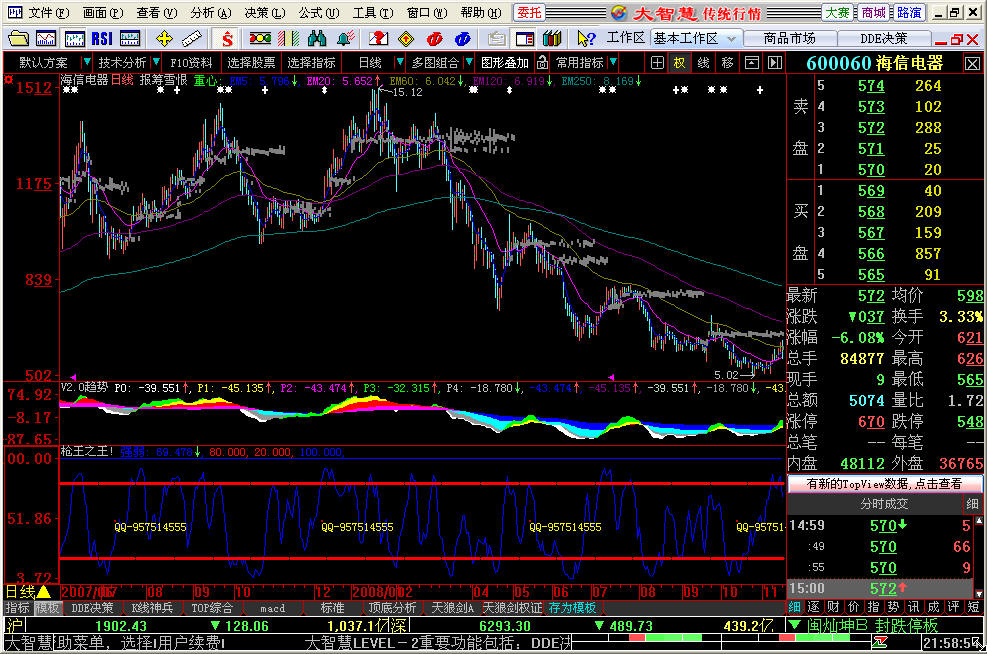Select the macd indicator tab
Image resolution: width=987 pixels, height=654 pixels.
[273, 608]
